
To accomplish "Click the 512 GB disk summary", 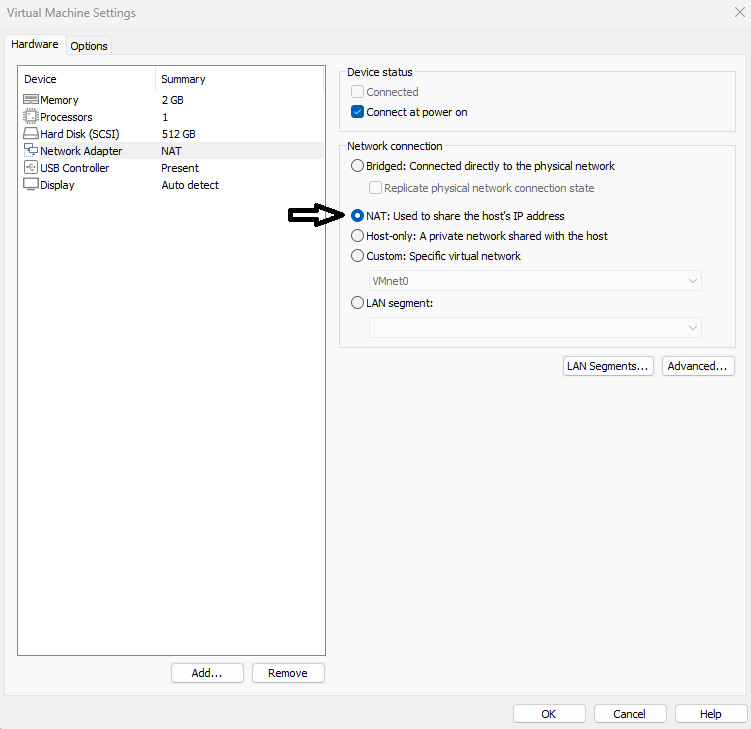I will coord(178,134).
